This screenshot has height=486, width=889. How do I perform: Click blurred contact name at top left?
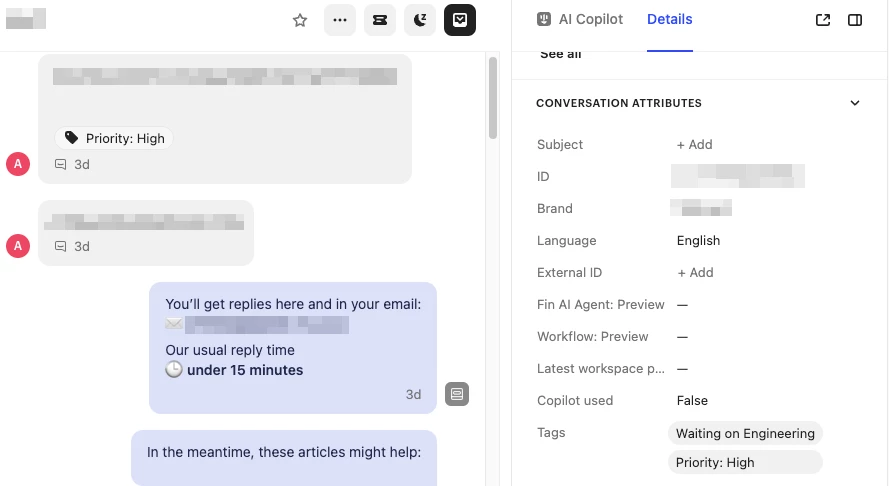[x=26, y=19]
